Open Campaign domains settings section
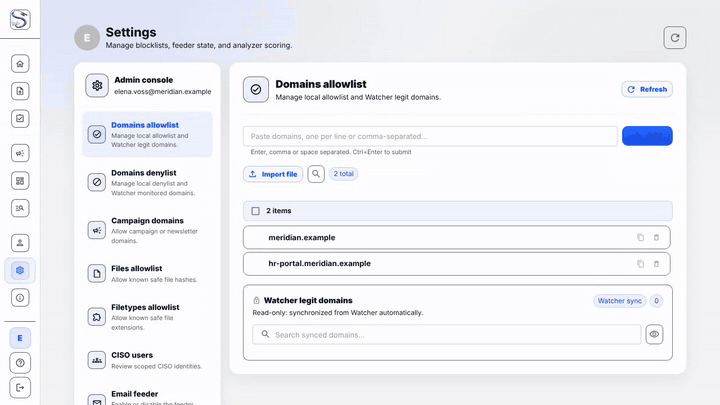Viewport: 720px width, 405px height. 147,230
